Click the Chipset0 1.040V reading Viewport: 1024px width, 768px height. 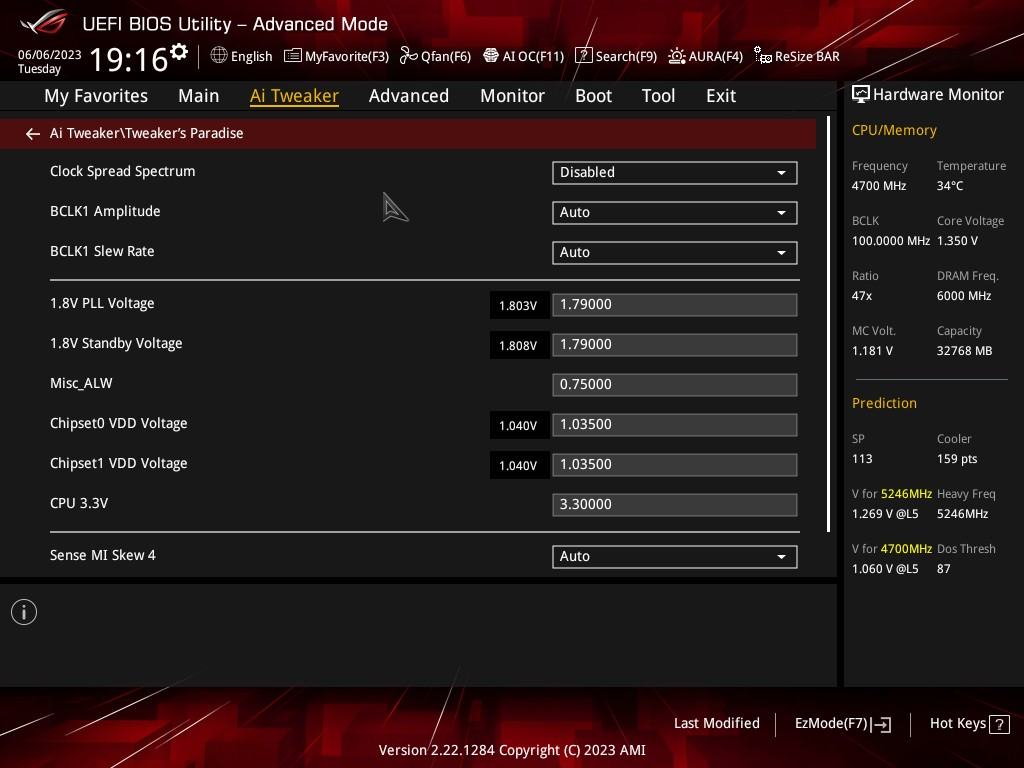click(x=518, y=426)
